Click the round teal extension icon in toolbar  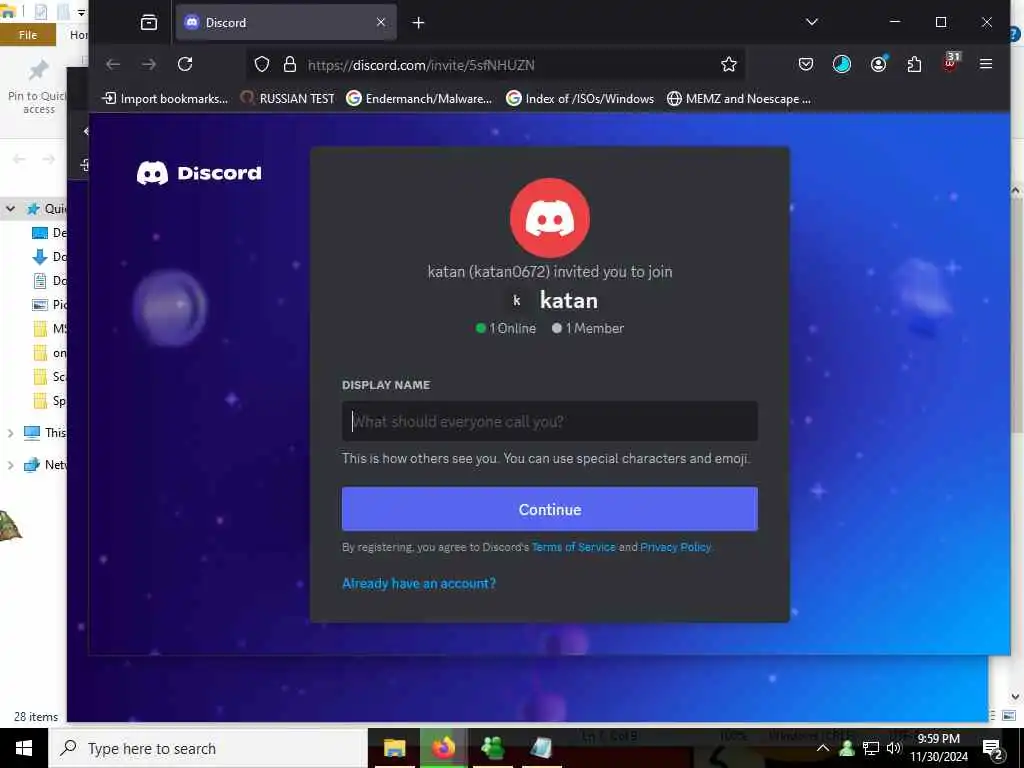(842, 64)
